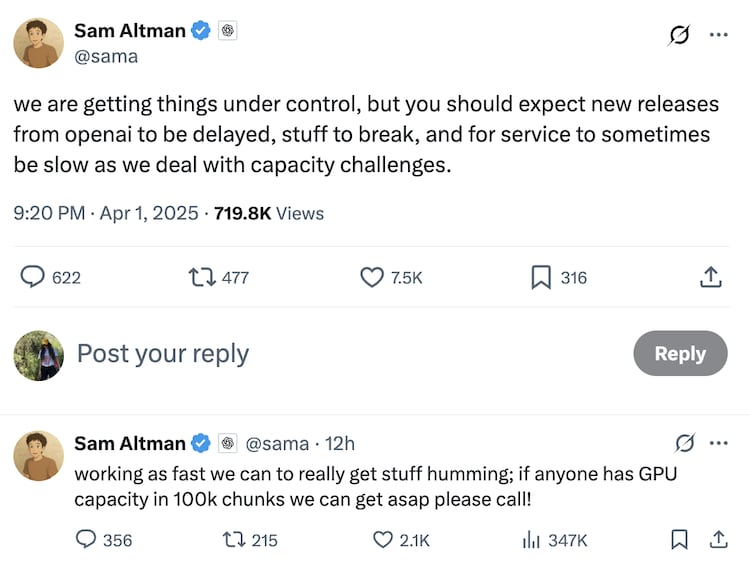
Task: Open the @sama handle under main post
Action: click(x=106, y=56)
